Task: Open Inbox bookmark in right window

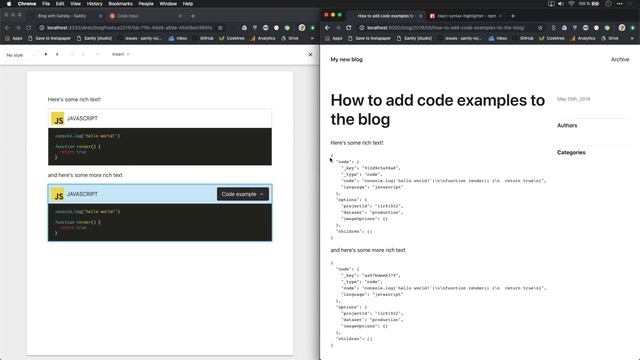Action: click(498, 38)
